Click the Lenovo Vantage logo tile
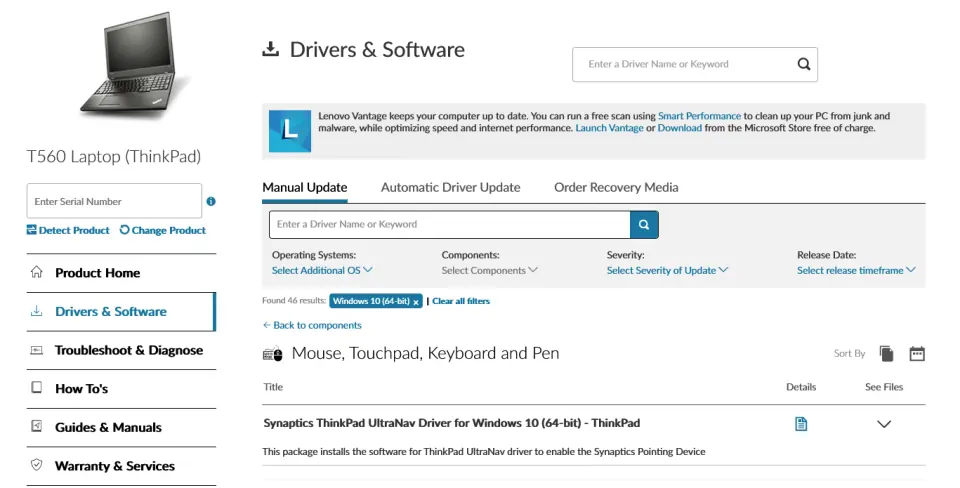The height and width of the screenshot is (488, 960). click(290, 130)
